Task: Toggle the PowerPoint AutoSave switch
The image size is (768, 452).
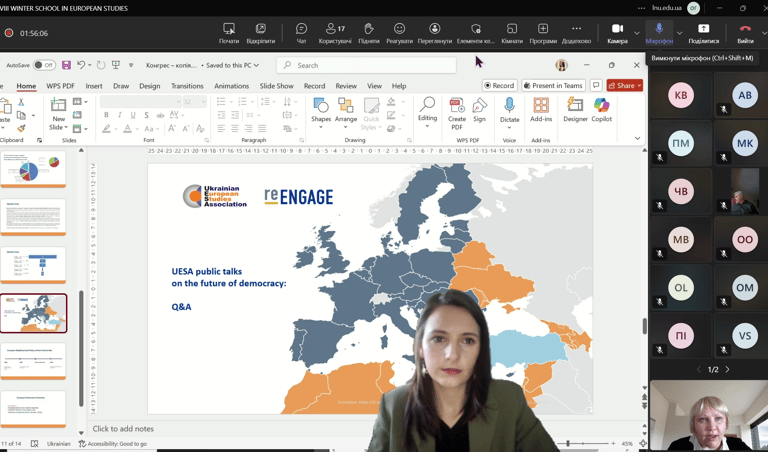Action: point(44,65)
